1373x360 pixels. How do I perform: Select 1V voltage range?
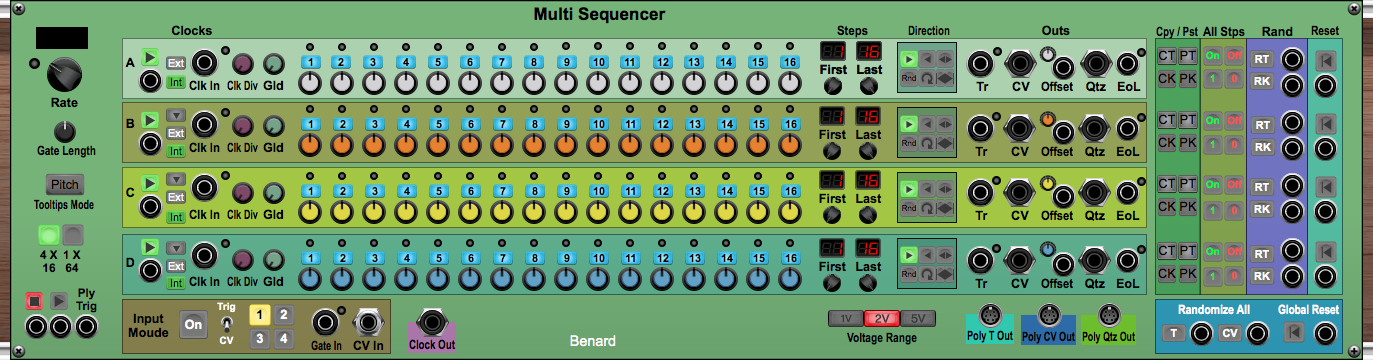pyautogui.click(x=845, y=319)
